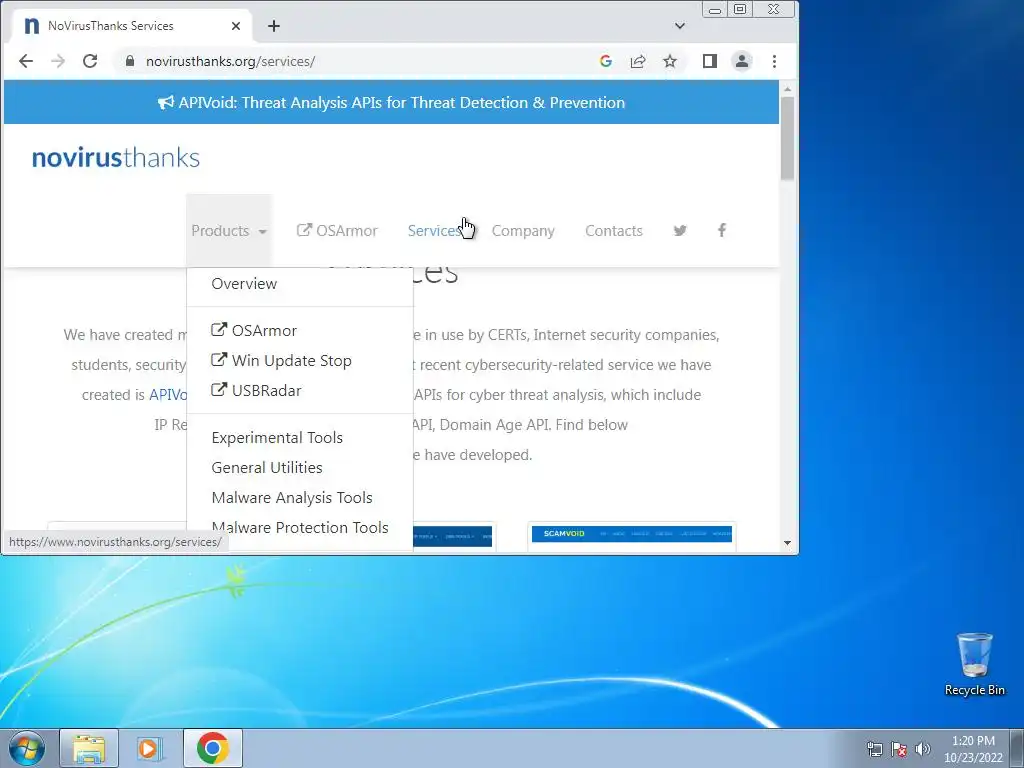The height and width of the screenshot is (768, 1024).
Task: Click the Show desktop strip by the clock
Action: pyautogui.click(x=1017, y=748)
